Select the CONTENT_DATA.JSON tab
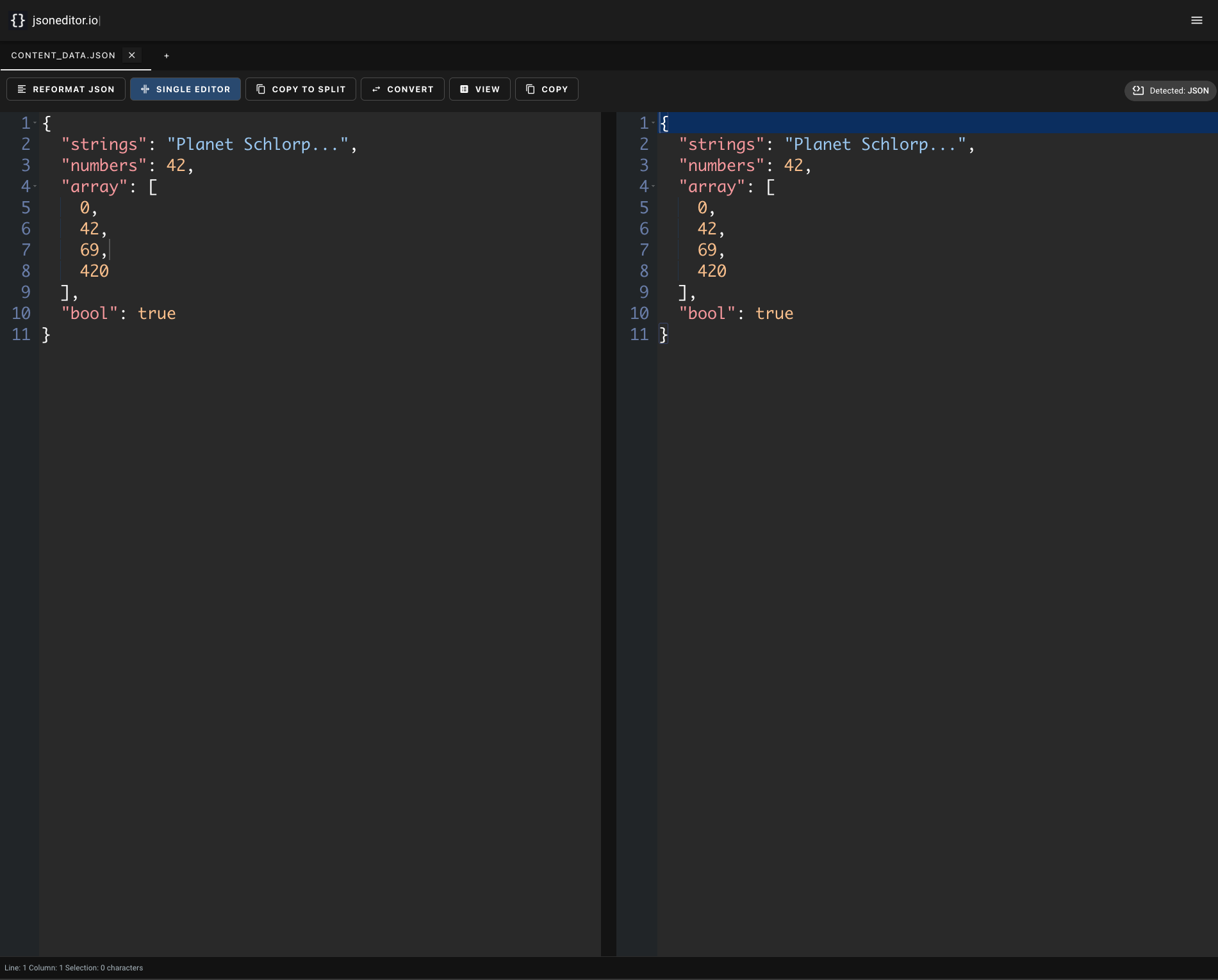The image size is (1218, 980). coord(63,56)
